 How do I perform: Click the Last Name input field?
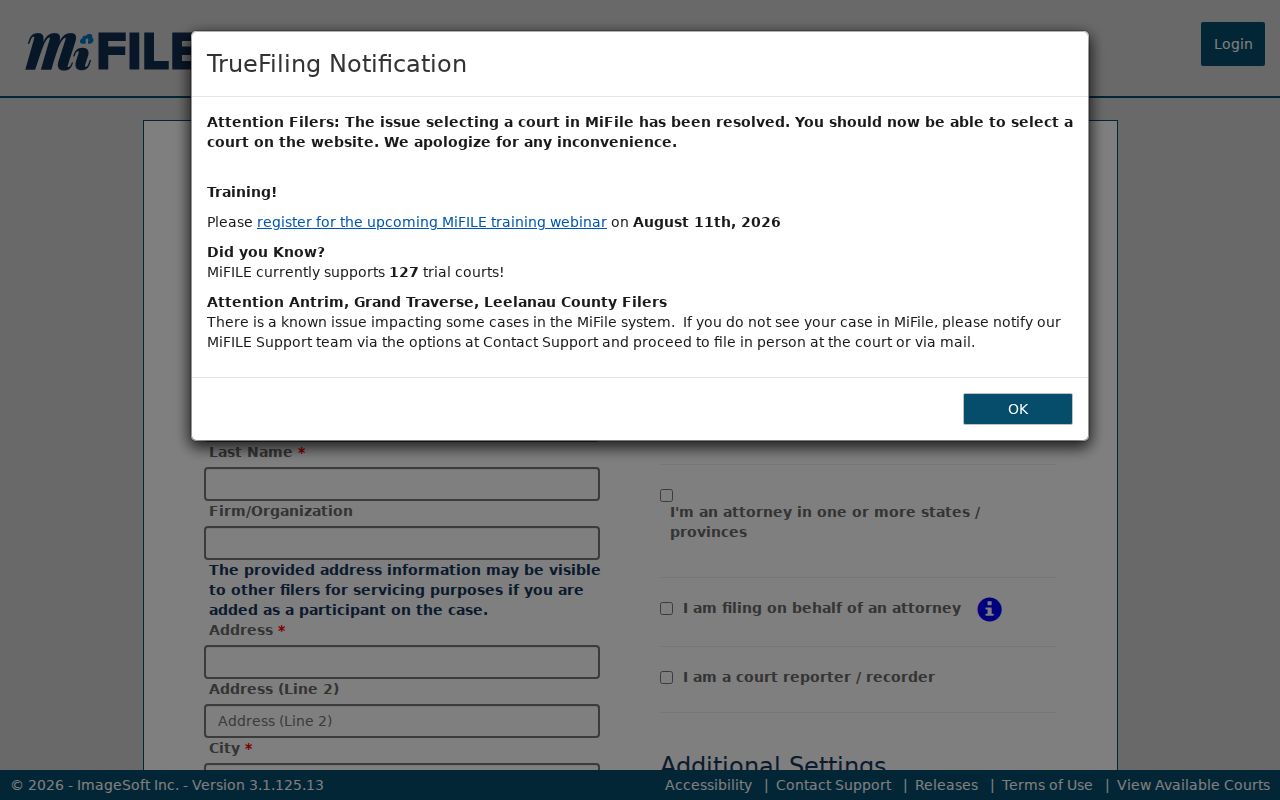coord(402,484)
